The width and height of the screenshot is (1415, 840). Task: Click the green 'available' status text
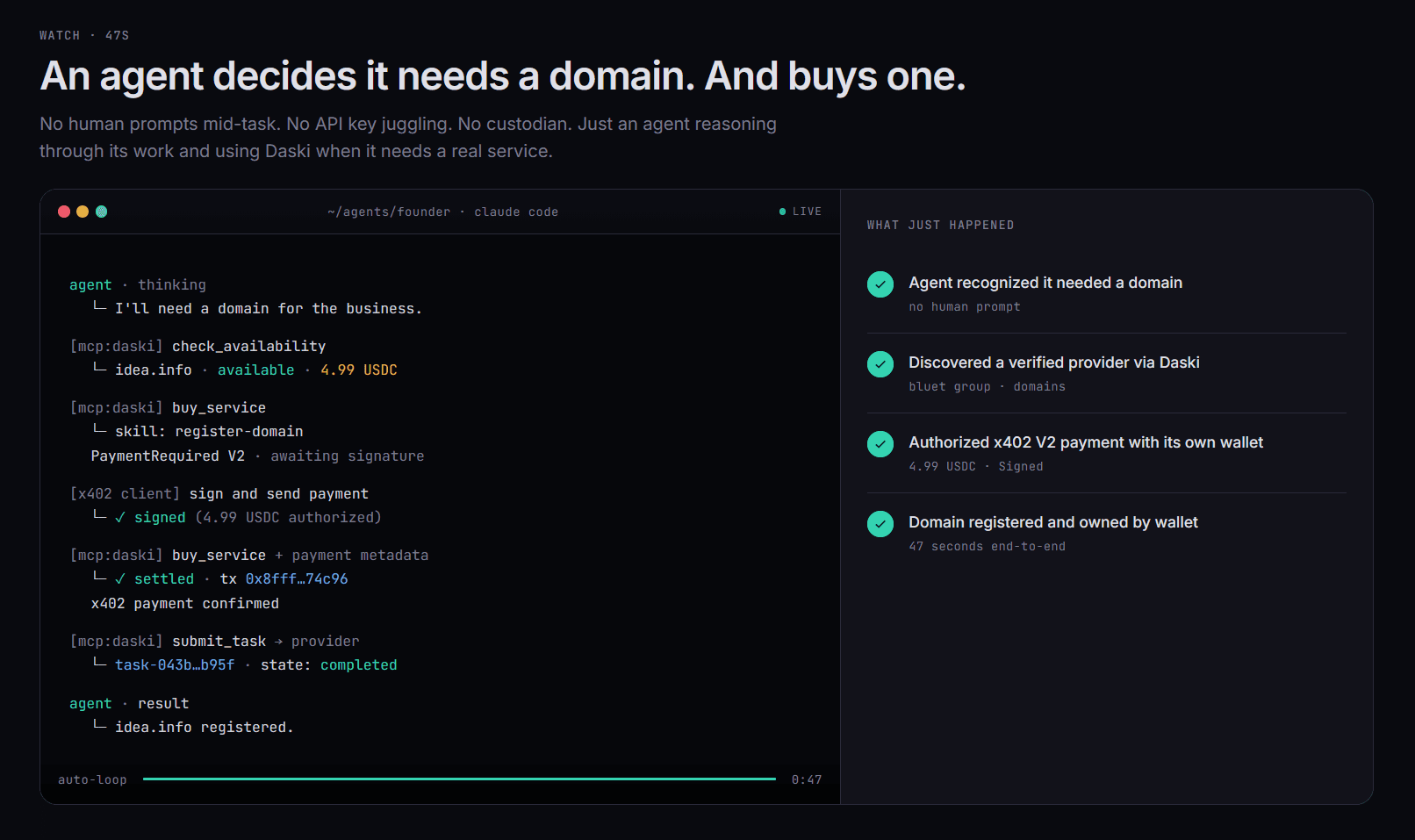tap(256, 370)
